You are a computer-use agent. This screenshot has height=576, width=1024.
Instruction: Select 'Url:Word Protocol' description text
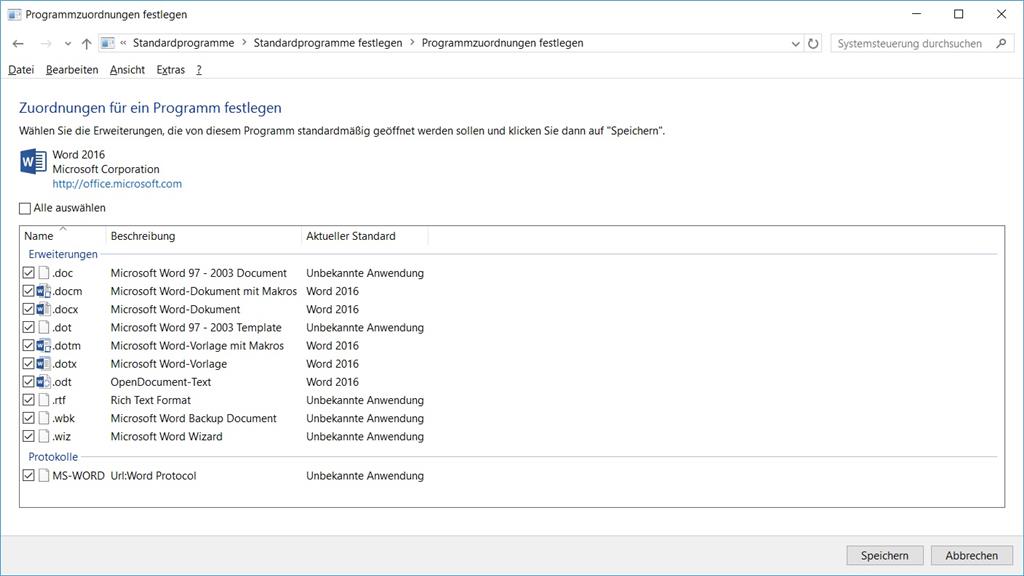[x=153, y=476]
